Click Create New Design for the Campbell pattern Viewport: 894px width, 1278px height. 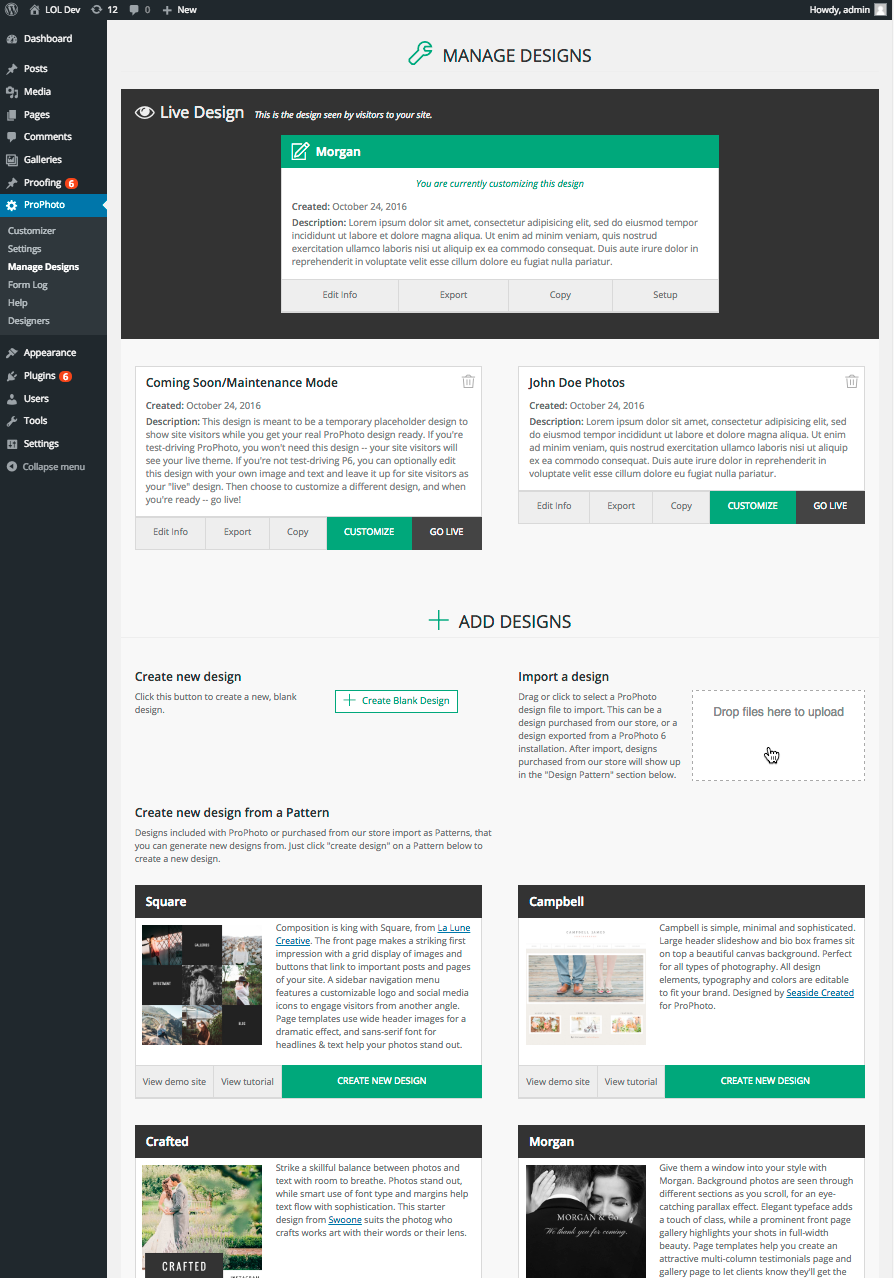click(x=765, y=1081)
